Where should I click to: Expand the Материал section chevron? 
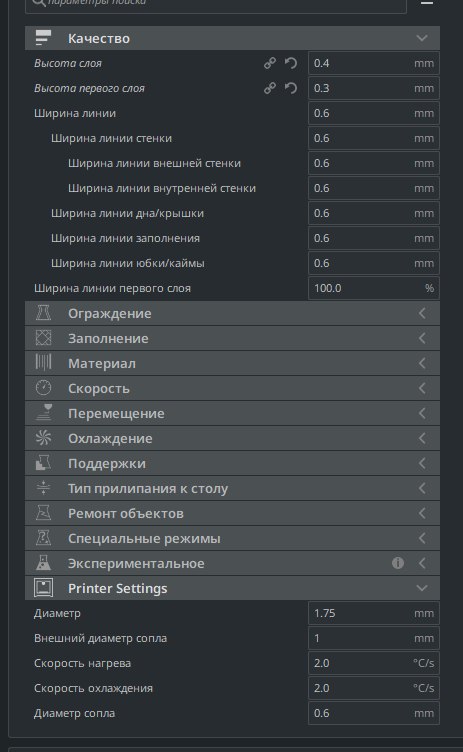[x=422, y=363]
